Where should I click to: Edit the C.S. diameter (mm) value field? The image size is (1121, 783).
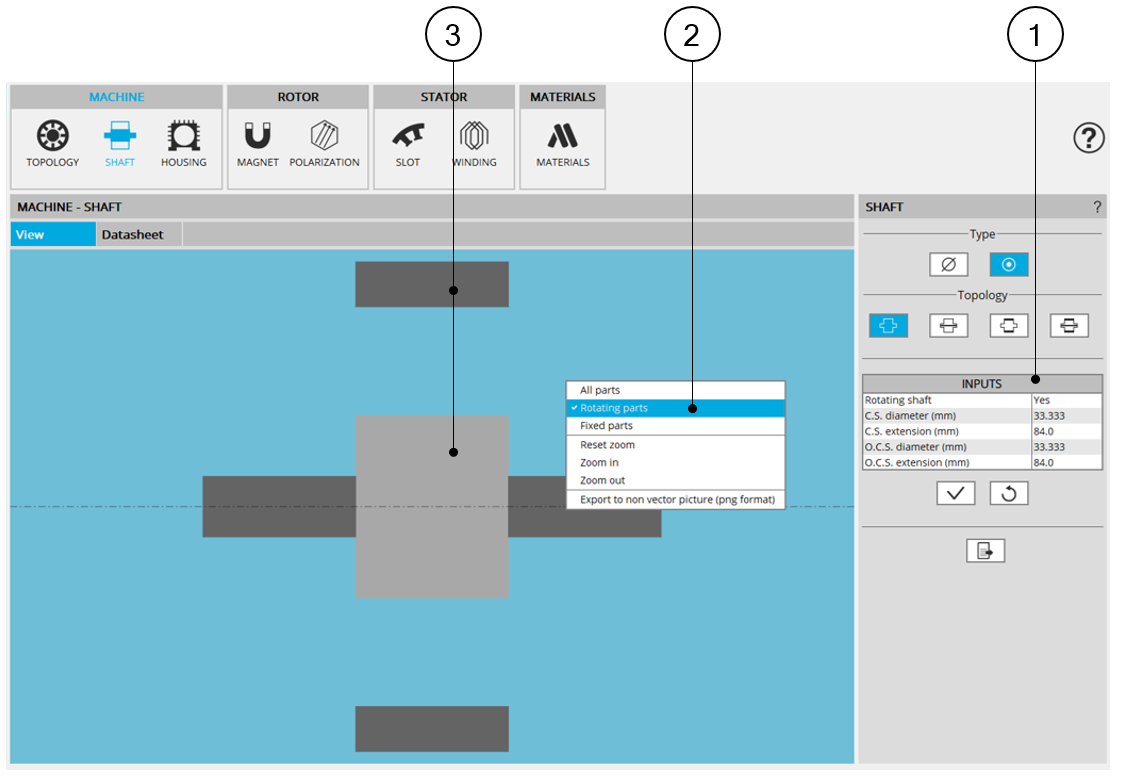[1066, 415]
